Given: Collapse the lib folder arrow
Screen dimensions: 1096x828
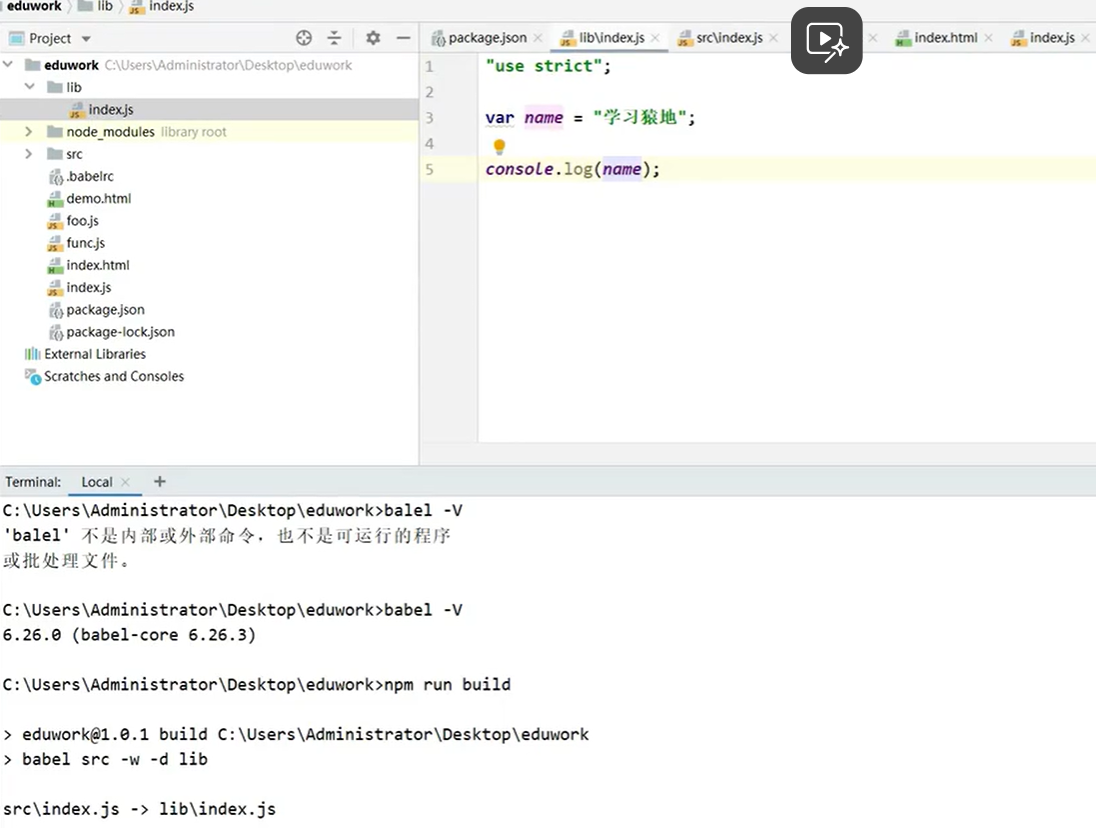Looking at the screenshot, I should pyautogui.click(x=29, y=87).
